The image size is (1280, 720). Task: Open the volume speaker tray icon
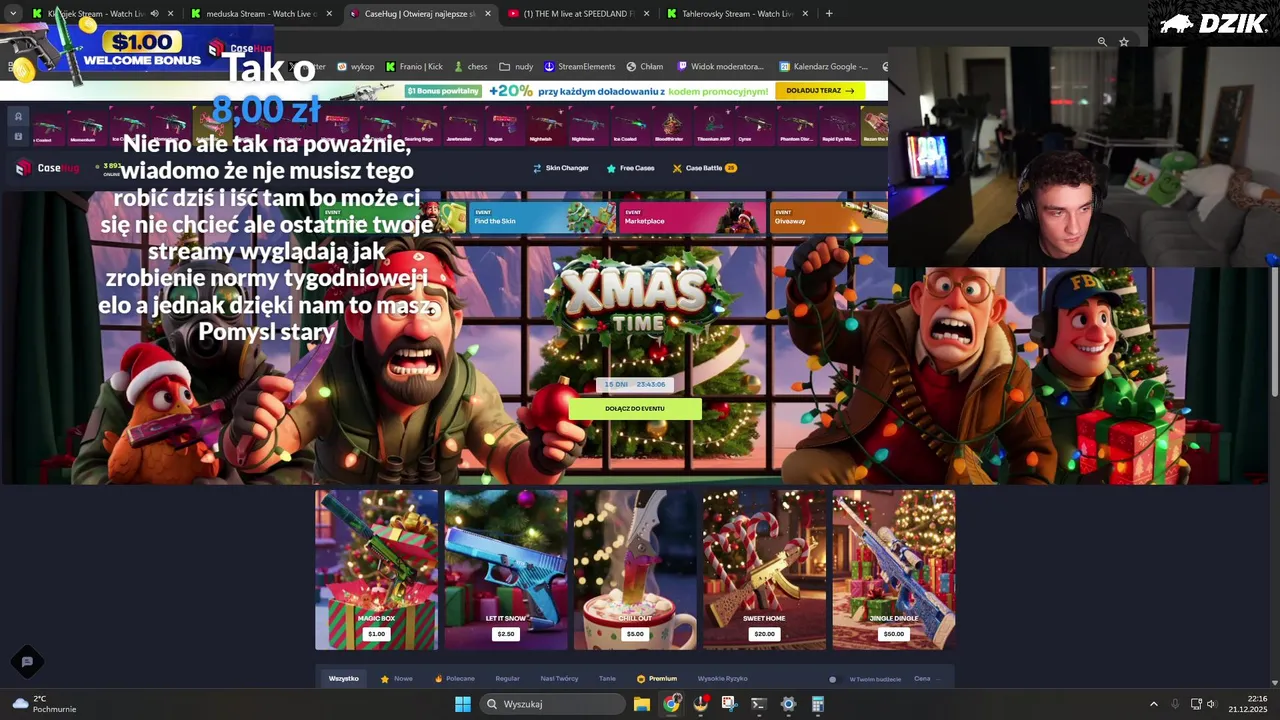point(1211,704)
